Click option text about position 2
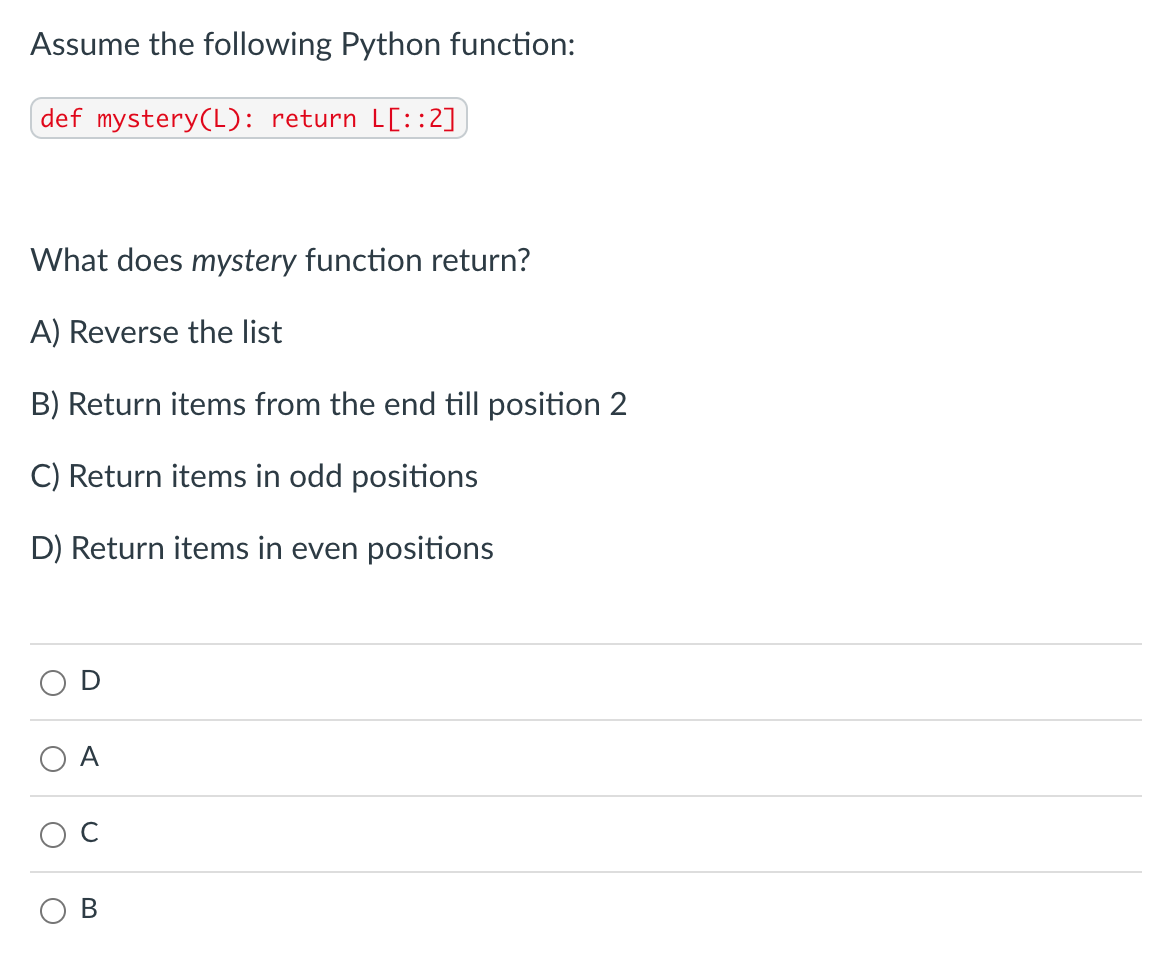Viewport: 1154px width, 974px height. coord(329,404)
